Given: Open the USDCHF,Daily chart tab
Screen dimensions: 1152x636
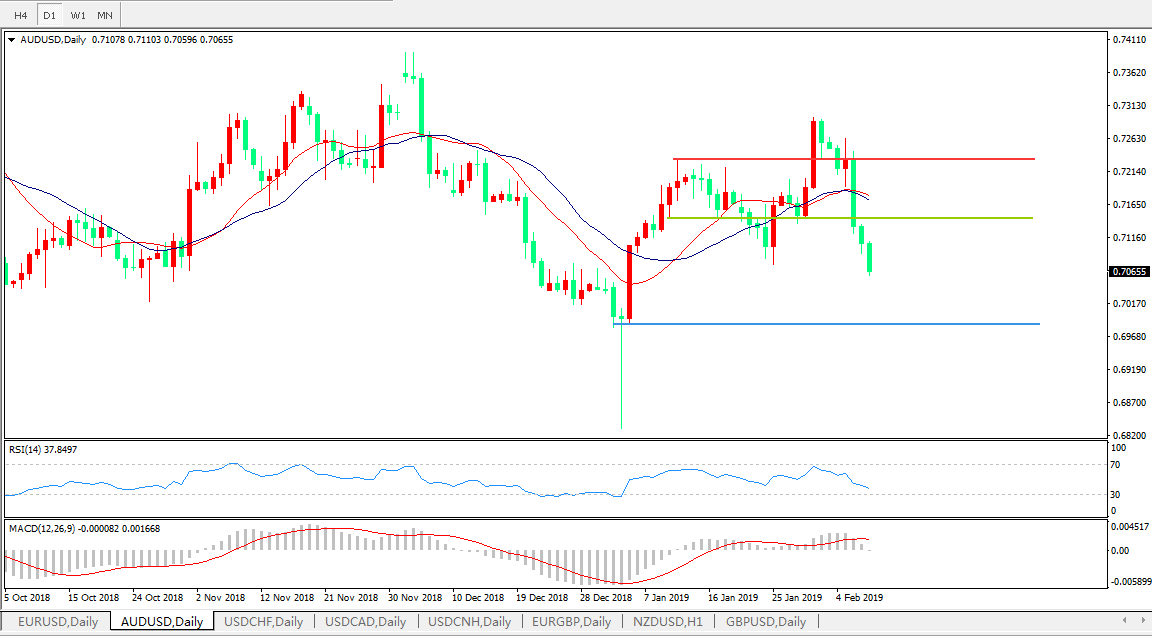Looking at the screenshot, I should click(x=263, y=622).
